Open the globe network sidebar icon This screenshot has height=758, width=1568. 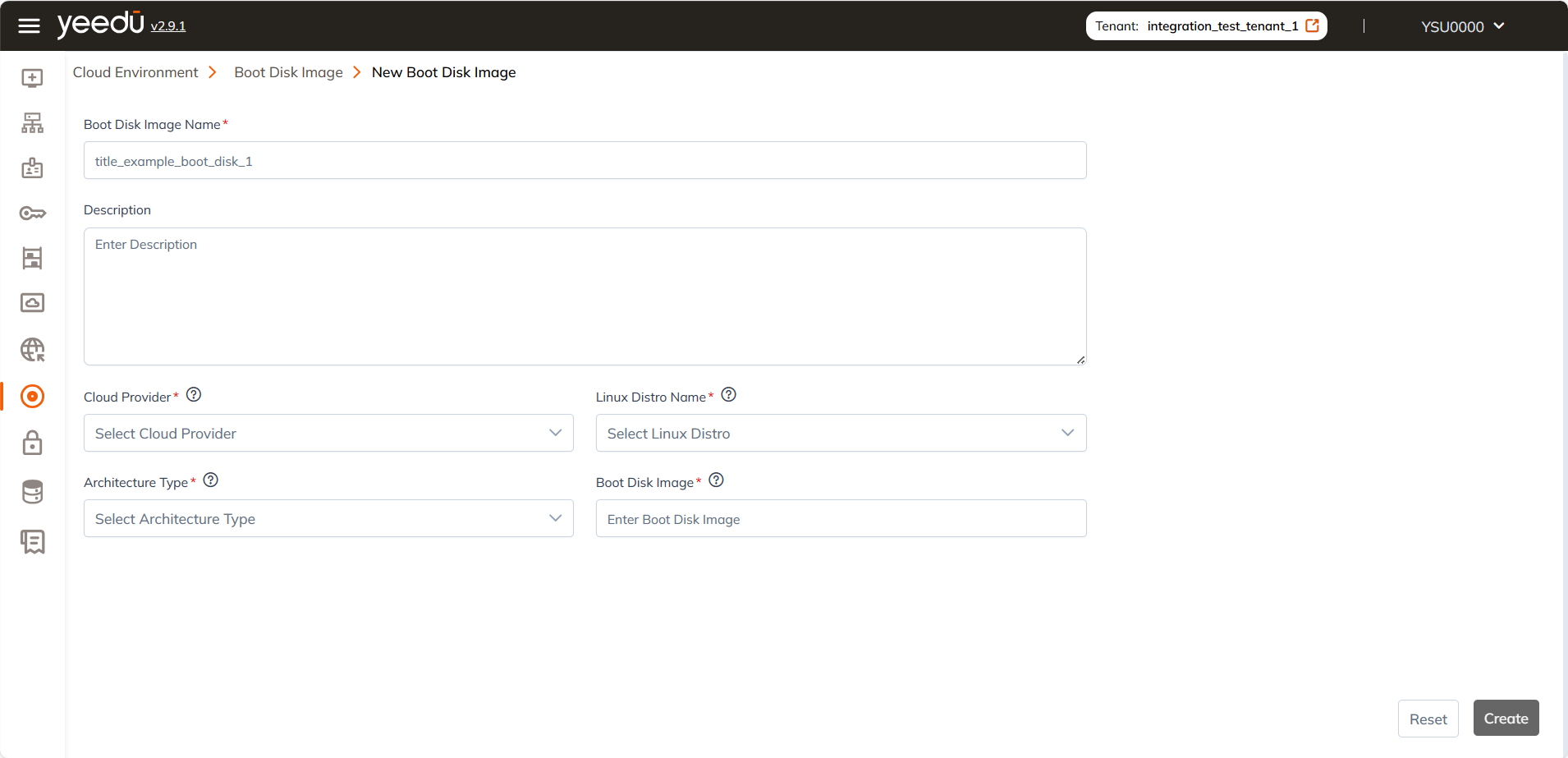click(32, 350)
